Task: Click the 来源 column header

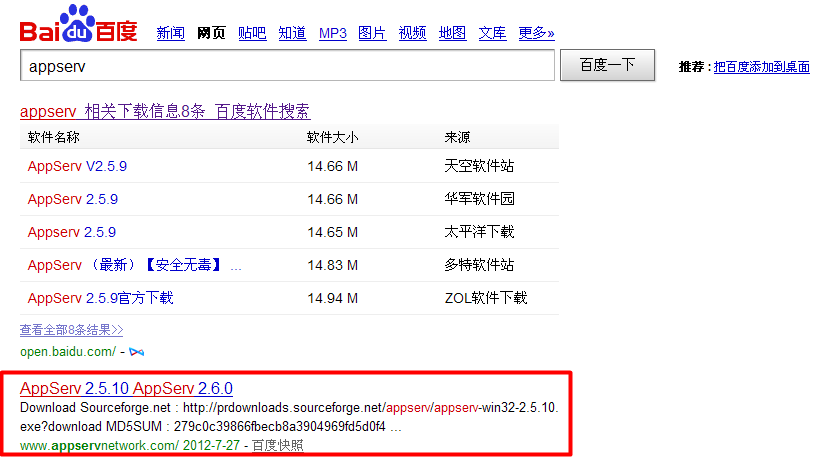Action: (x=457, y=137)
